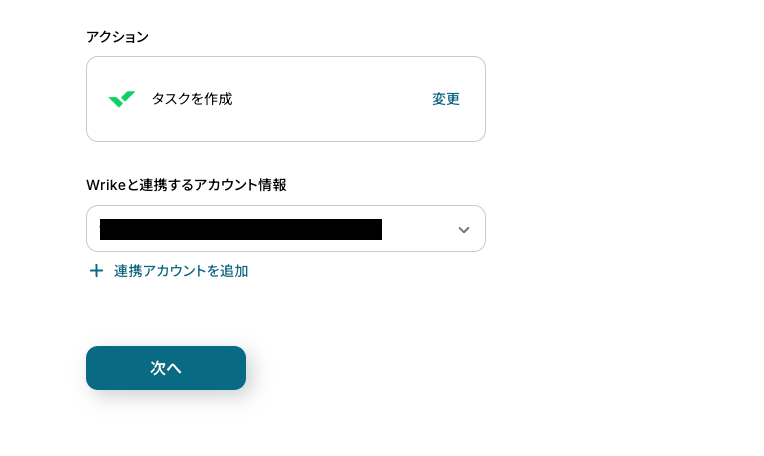Click the アクション section label
This screenshot has width=764, height=456.
coord(117,37)
